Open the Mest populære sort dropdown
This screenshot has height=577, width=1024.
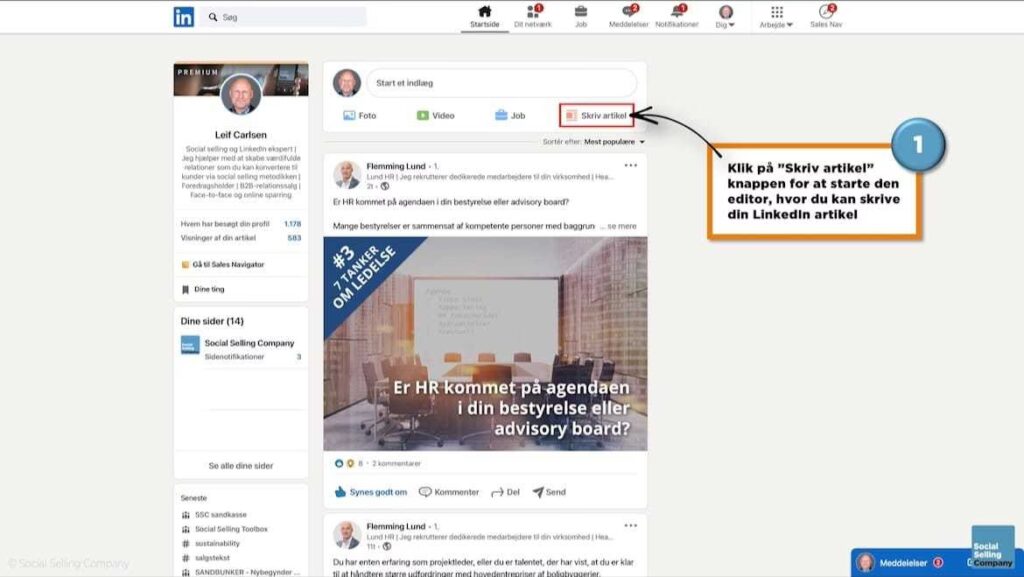pos(614,142)
